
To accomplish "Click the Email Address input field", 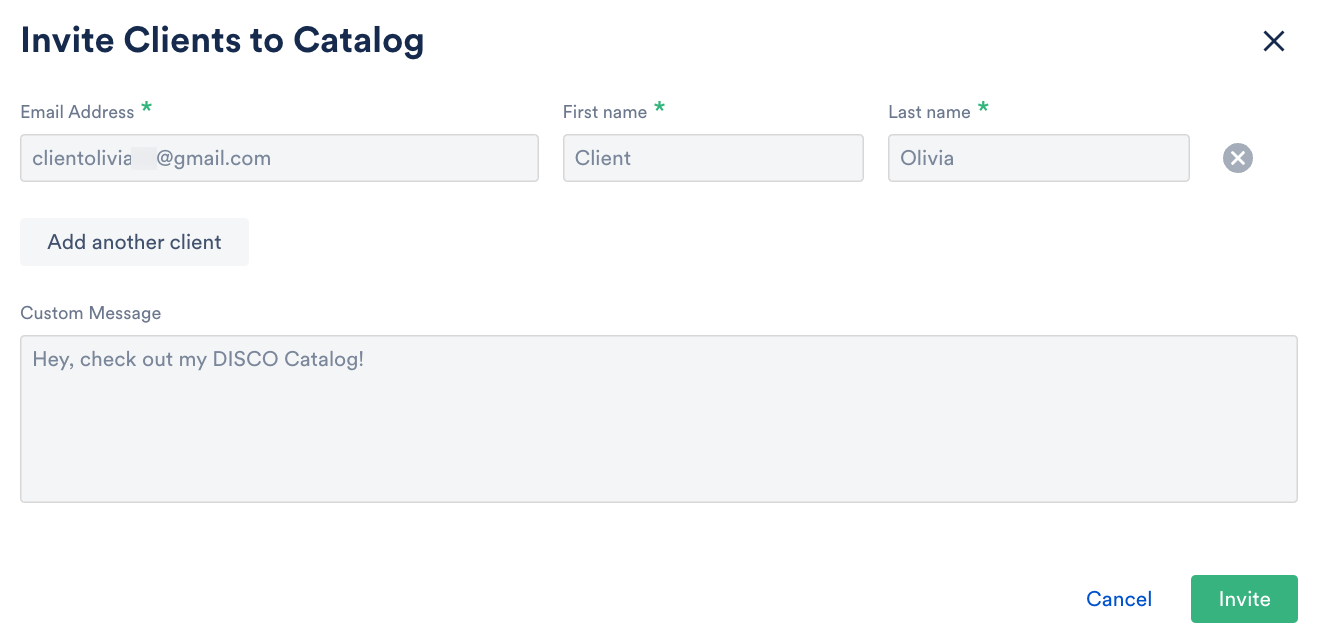I will click(279, 158).
